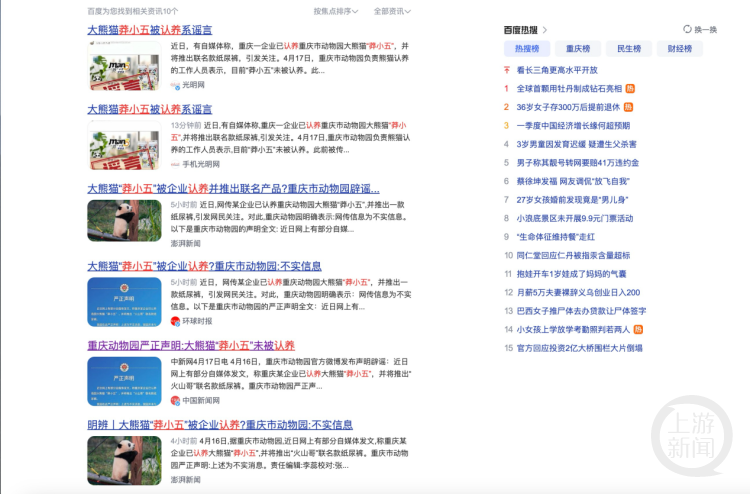750x494 pixels.
Task: Expand 百度热搜 with its arrow
Action: point(545,30)
